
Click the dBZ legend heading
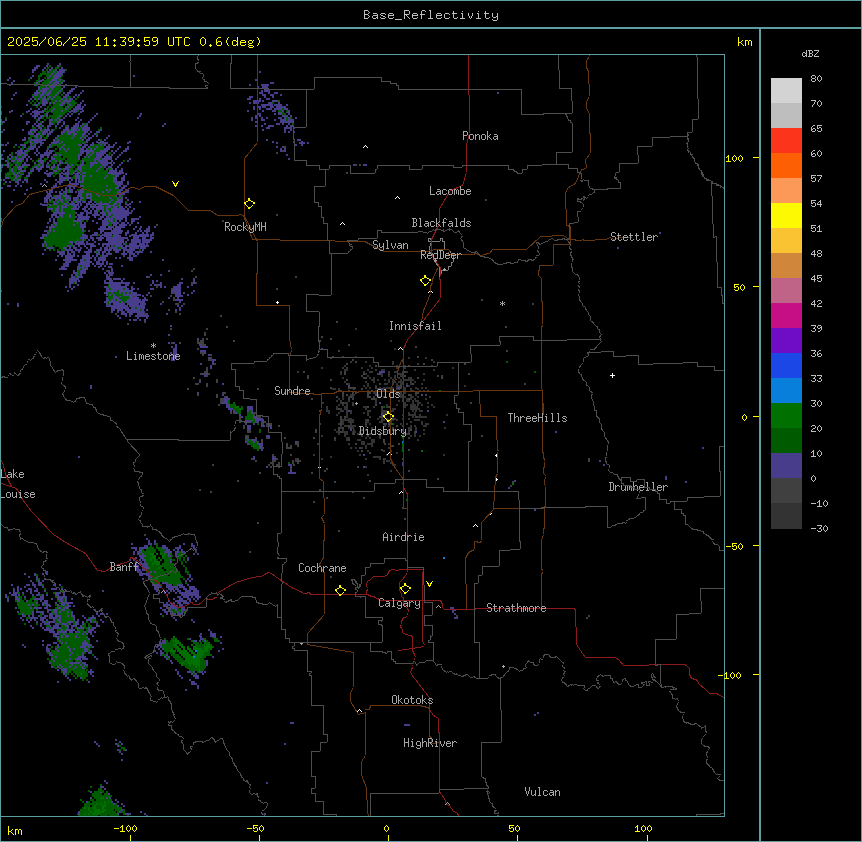(x=810, y=54)
